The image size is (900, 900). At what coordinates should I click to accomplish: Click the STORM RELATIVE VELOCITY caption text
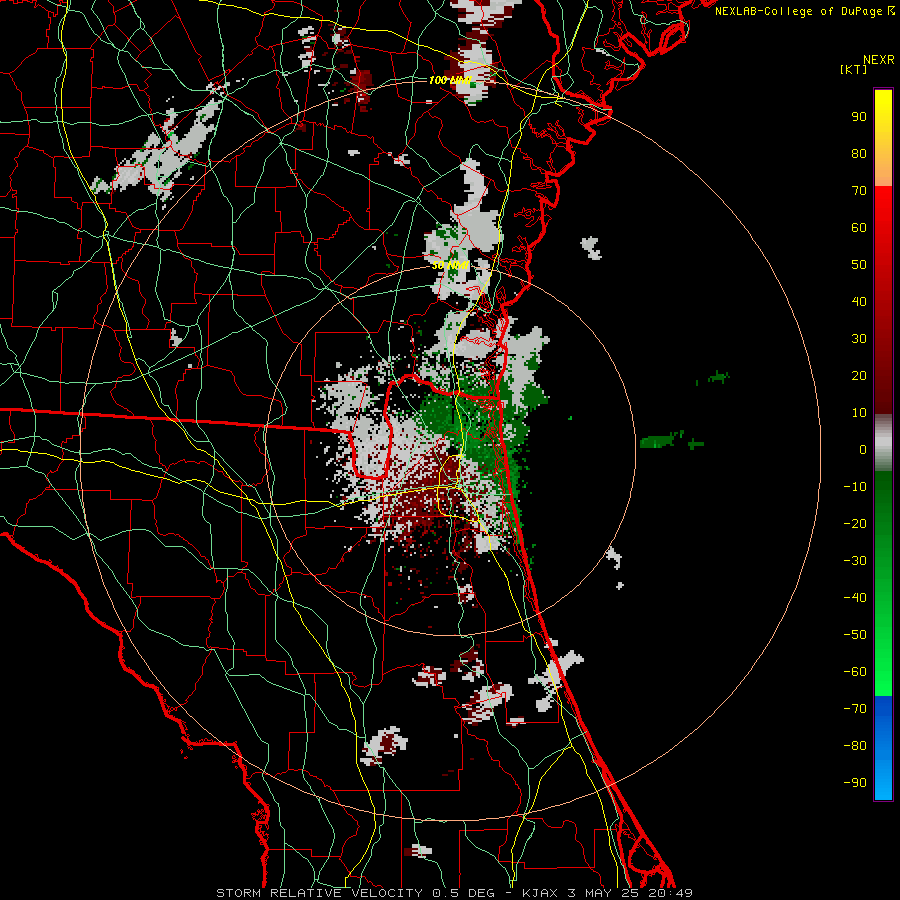(x=319, y=893)
